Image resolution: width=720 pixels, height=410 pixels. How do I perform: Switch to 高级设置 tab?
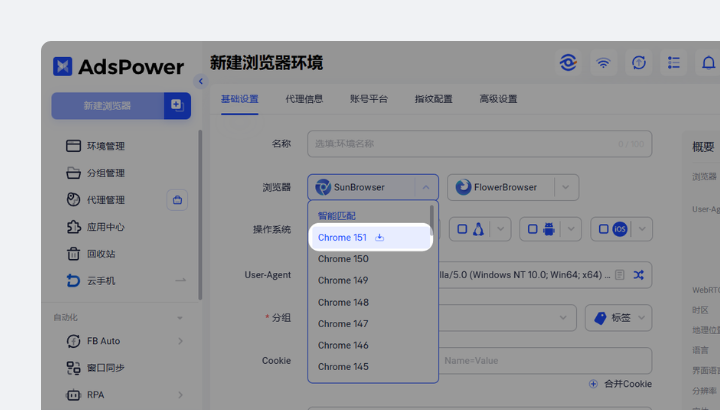[498, 99]
